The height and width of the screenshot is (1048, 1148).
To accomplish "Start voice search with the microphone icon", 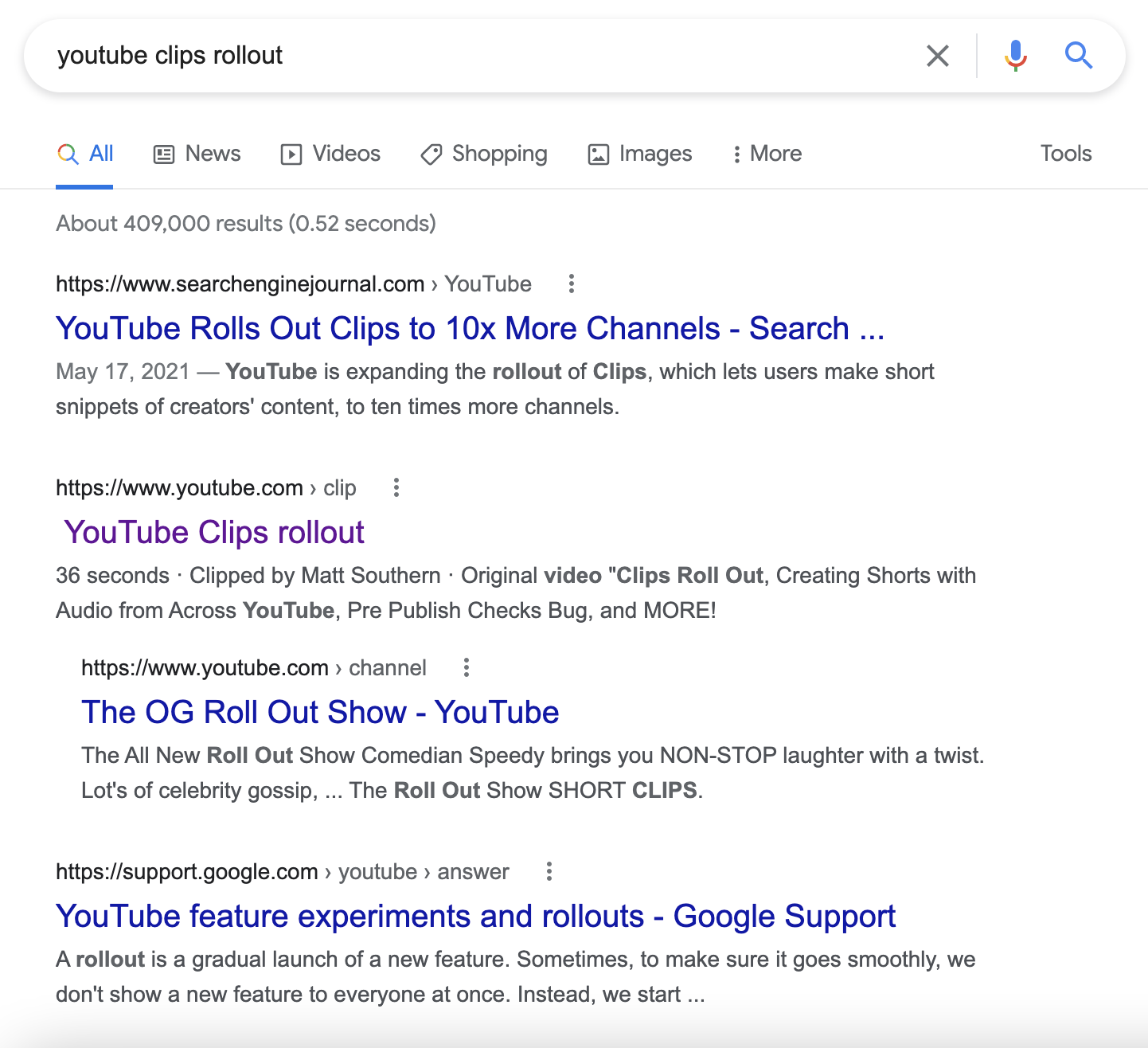I will click(x=1015, y=56).
